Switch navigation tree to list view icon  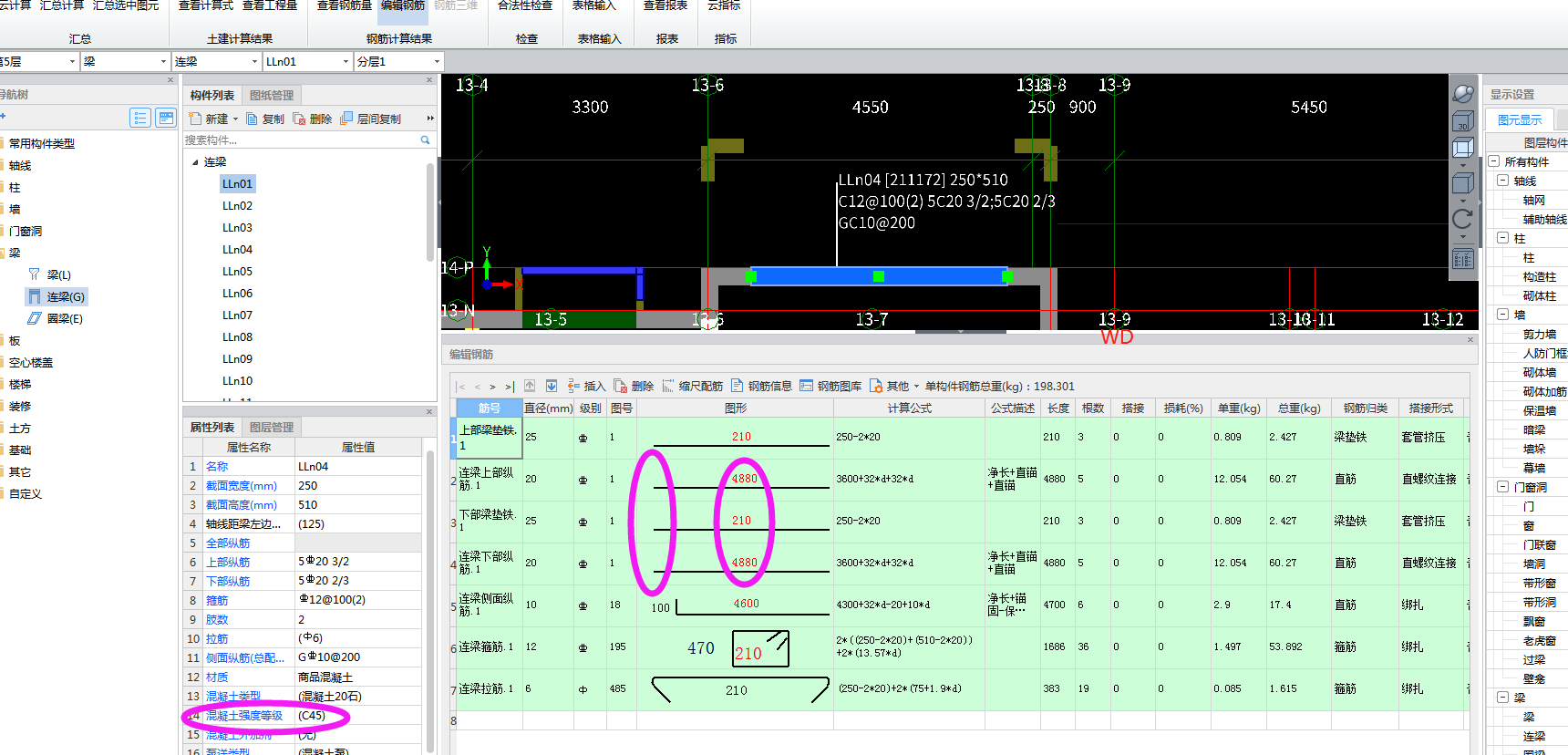pos(140,118)
